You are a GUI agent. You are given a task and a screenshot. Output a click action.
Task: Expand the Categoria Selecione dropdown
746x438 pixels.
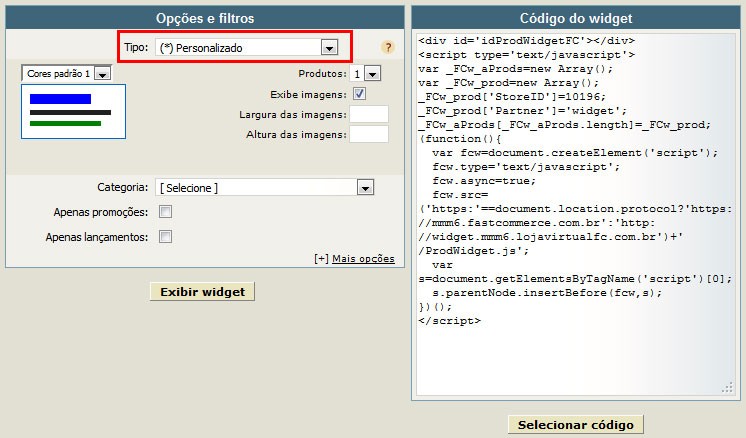(365, 188)
